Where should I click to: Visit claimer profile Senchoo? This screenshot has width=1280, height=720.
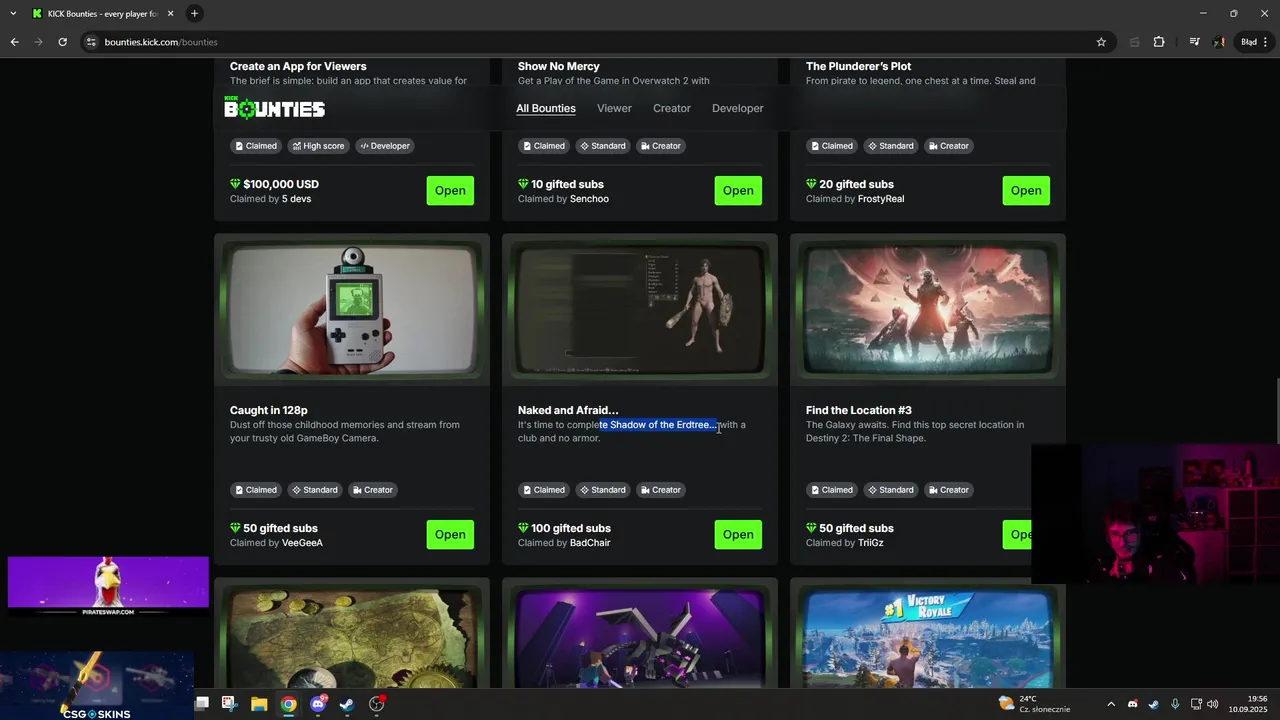point(589,199)
